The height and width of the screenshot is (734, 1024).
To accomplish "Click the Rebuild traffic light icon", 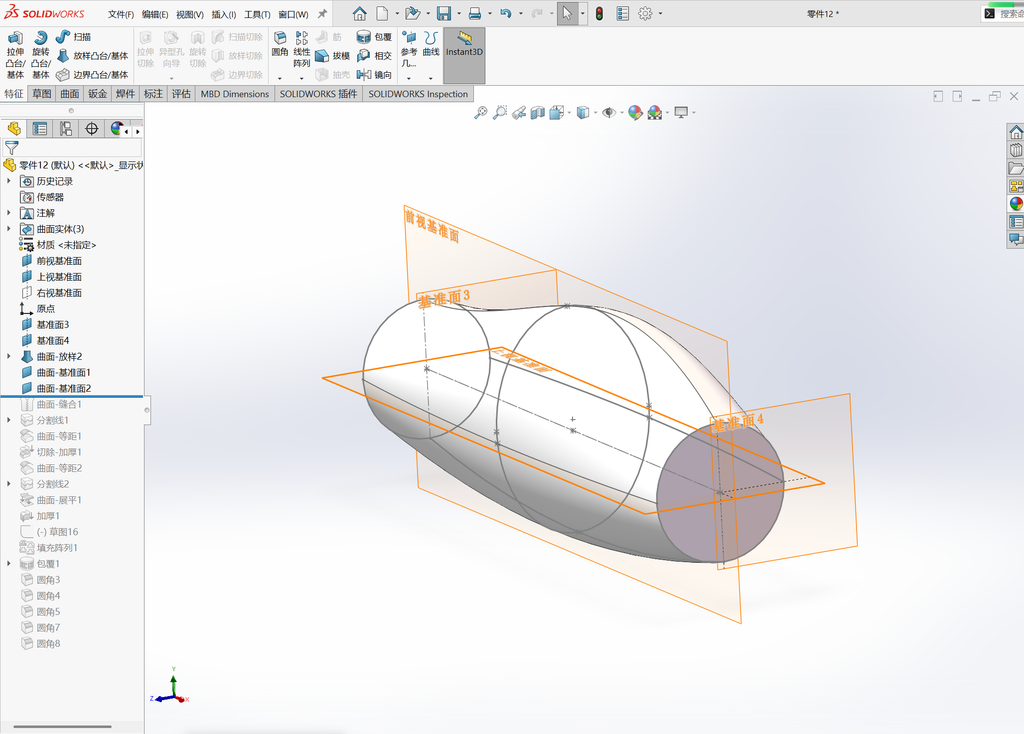I will tap(599, 14).
